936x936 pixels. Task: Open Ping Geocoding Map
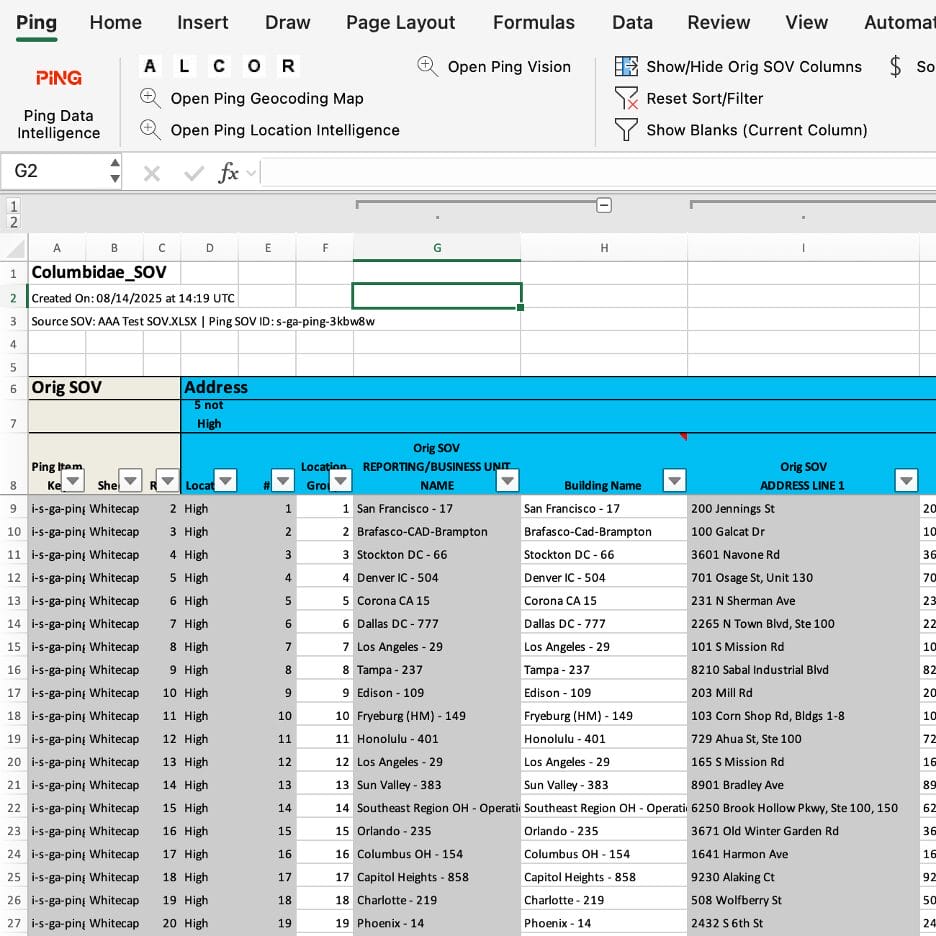(x=266, y=98)
